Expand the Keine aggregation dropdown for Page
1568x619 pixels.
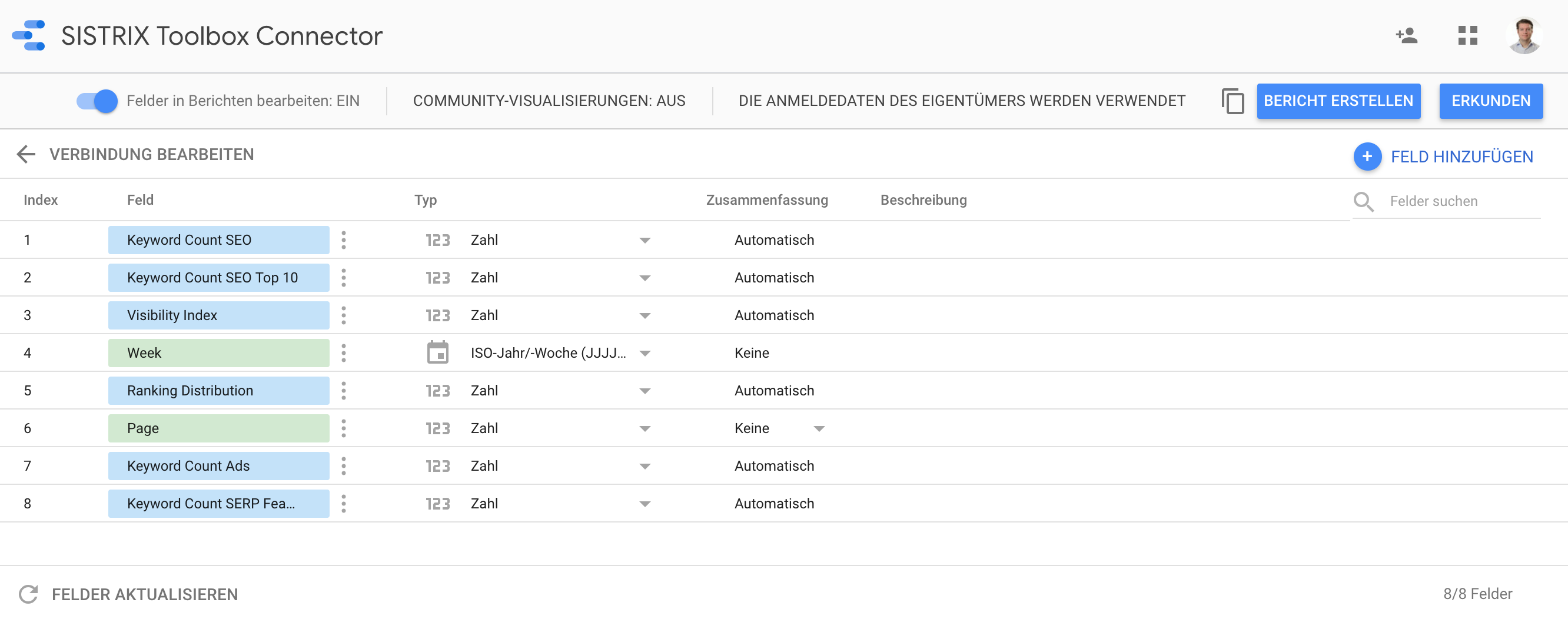click(819, 429)
